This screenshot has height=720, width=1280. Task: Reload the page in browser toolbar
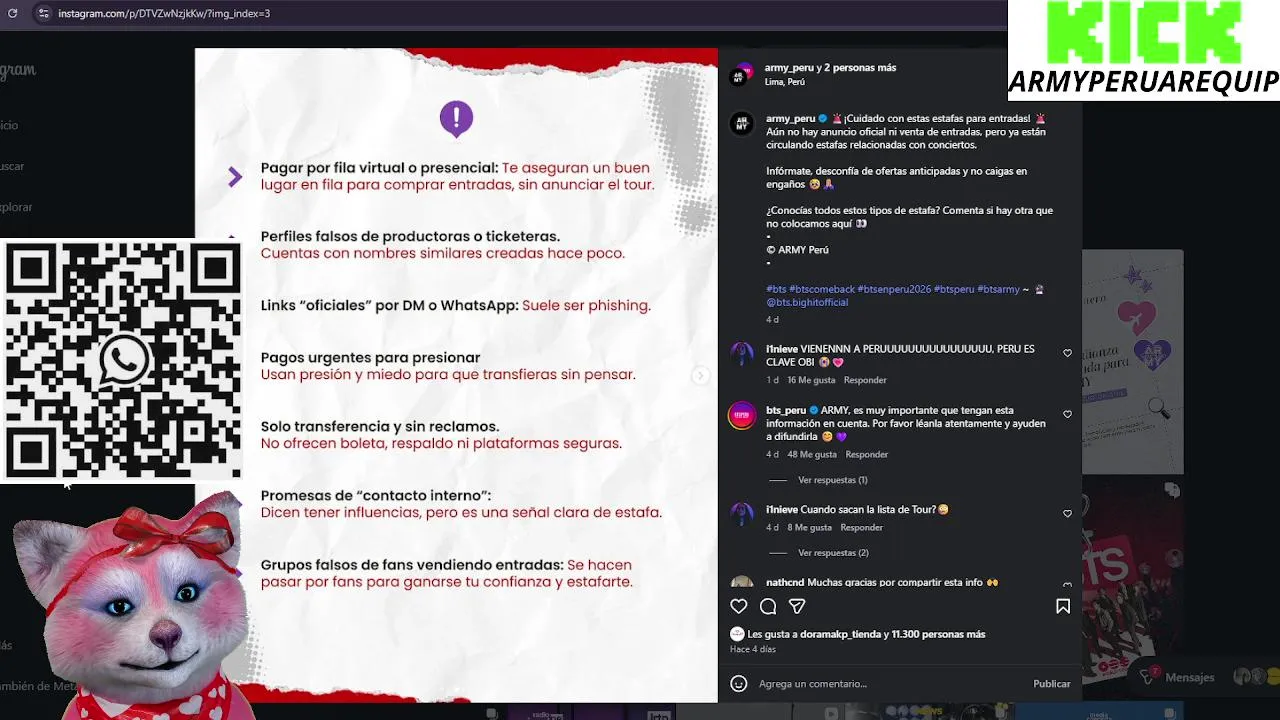(13, 13)
